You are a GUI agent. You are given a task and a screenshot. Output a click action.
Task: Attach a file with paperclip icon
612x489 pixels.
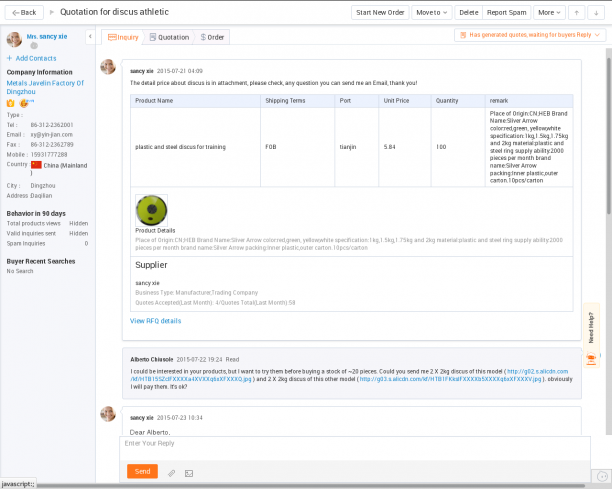pos(171,473)
